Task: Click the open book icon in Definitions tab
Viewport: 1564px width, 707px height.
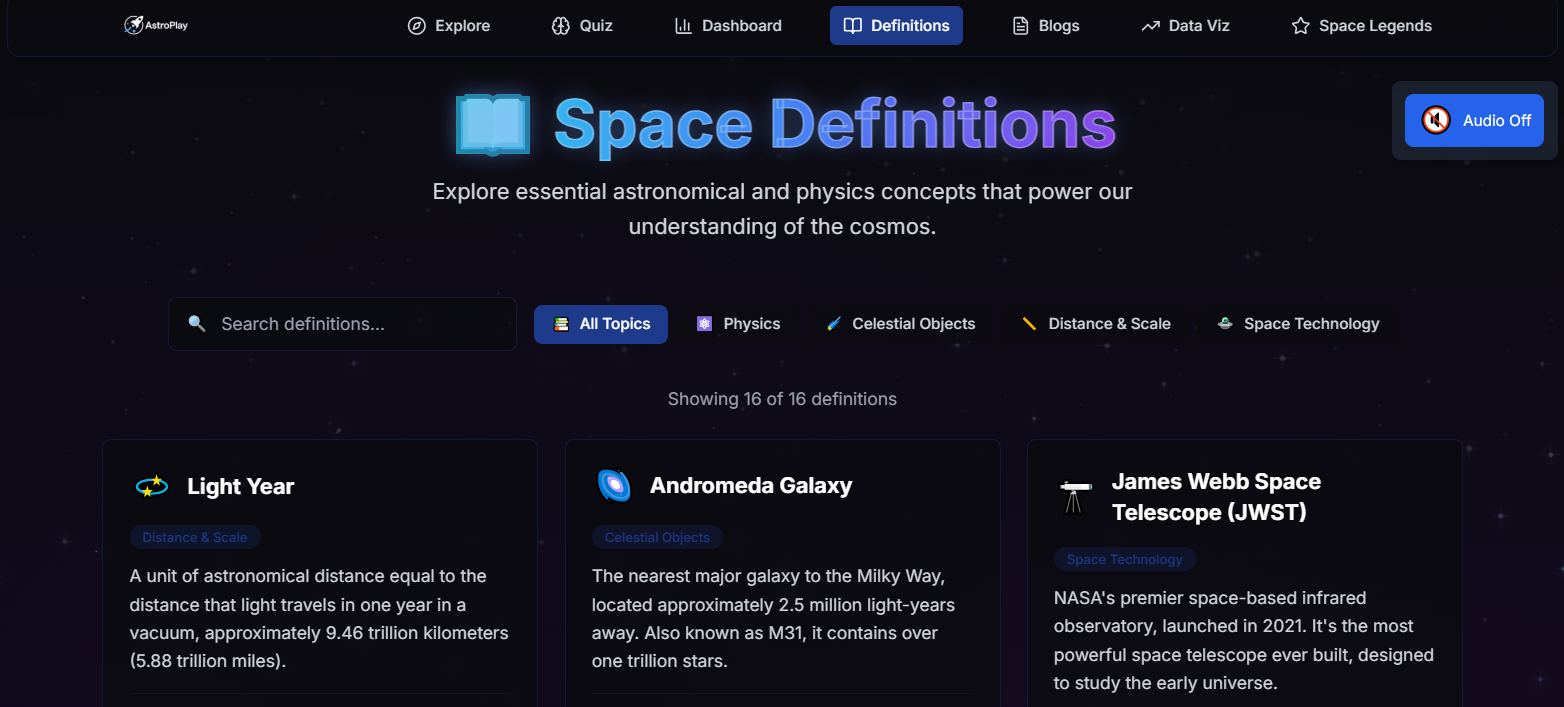Action: point(852,26)
